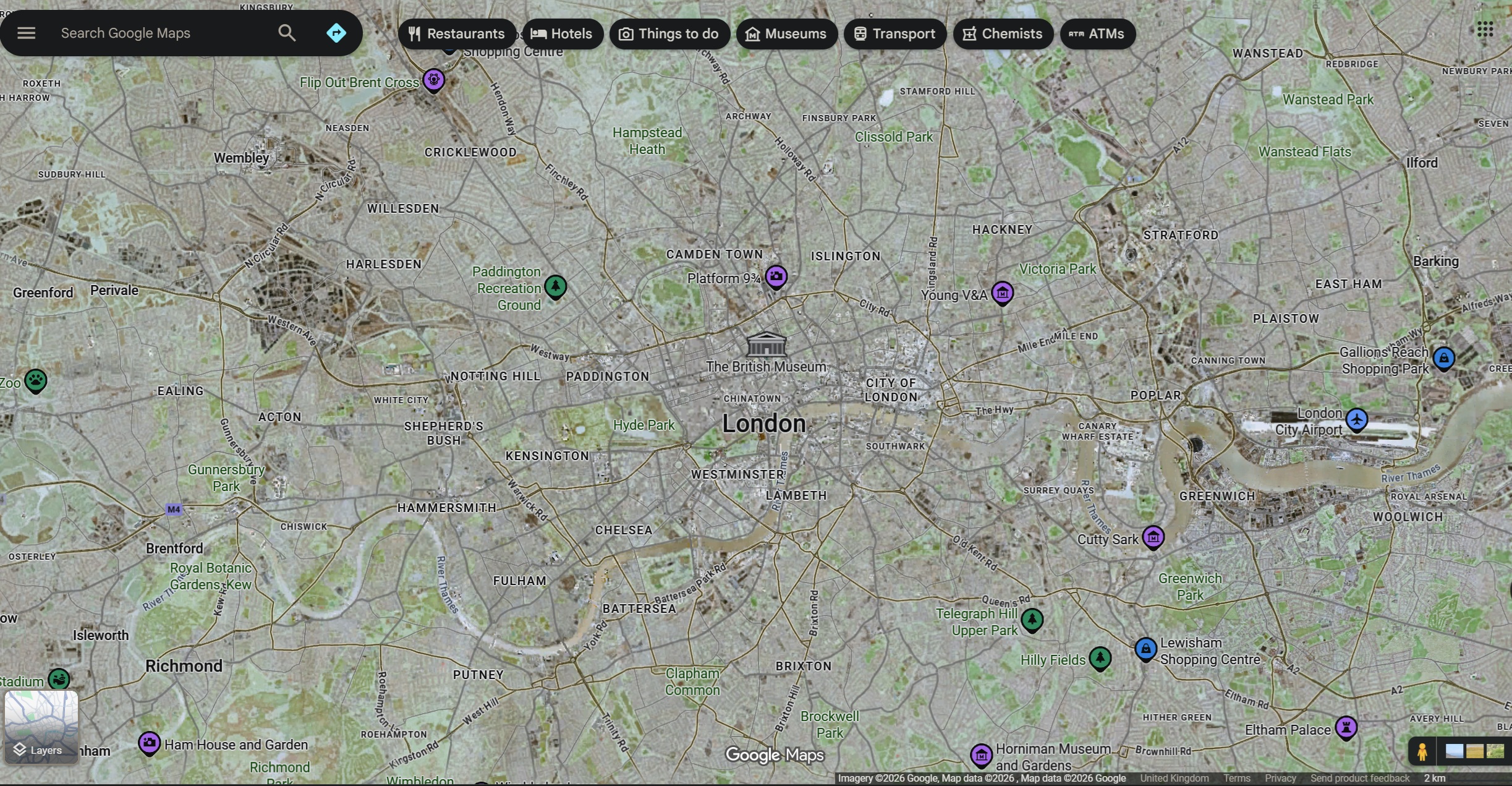Screen dimensions: 1512x786
Task: Click the Hilly Fields park marker
Action: pyautogui.click(x=1100, y=658)
